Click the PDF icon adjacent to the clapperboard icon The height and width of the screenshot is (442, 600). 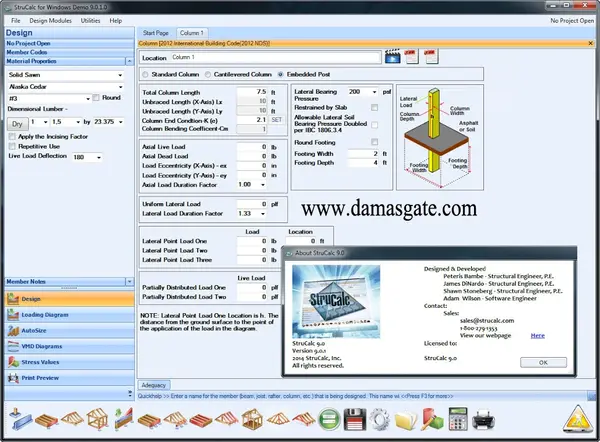coord(412,56)
